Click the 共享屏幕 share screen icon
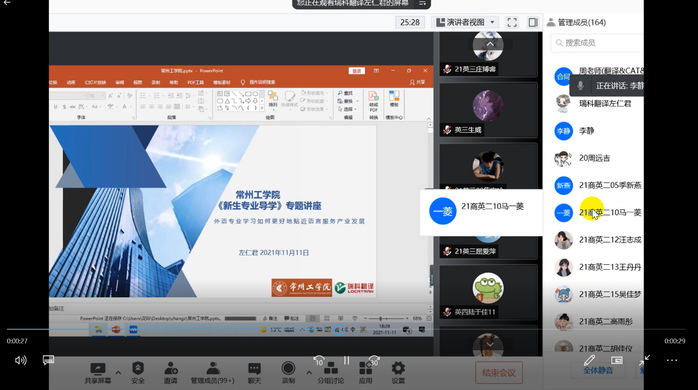This screenshot has width=698, height=390. click(97, 369)
